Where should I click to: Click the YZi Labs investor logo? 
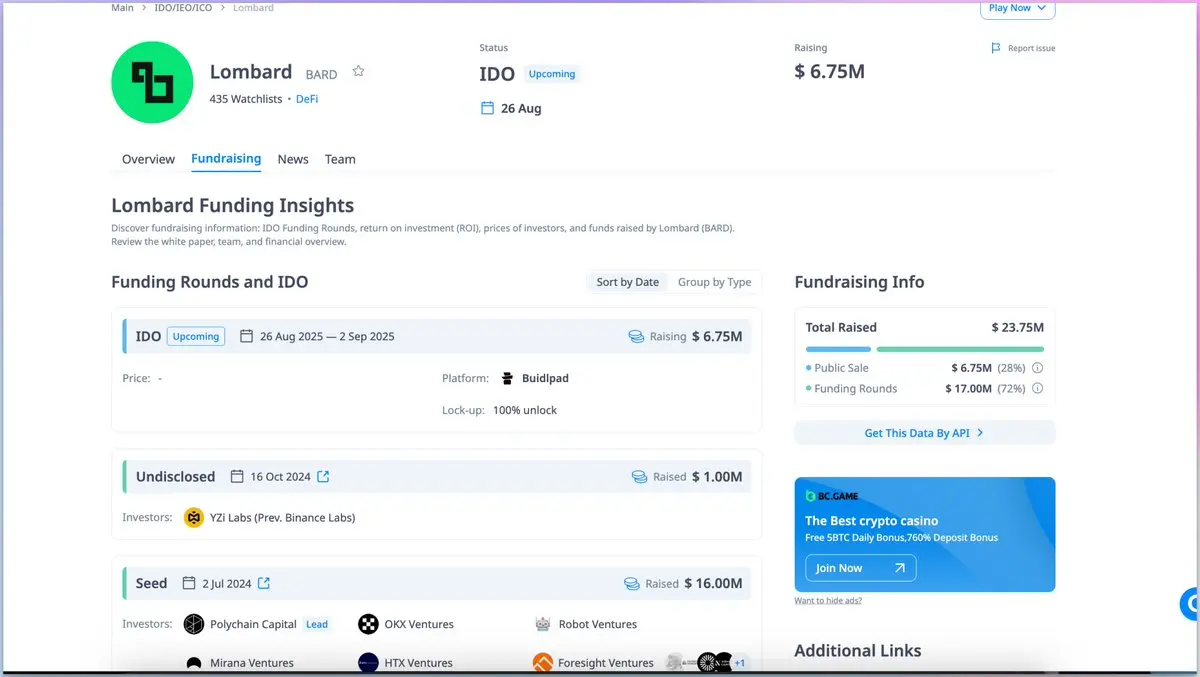[x=194, y=518]
